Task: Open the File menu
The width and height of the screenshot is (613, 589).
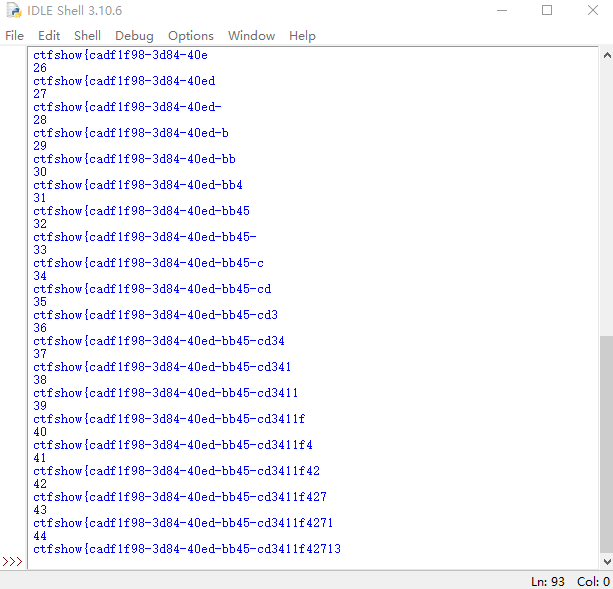Action: (14, 36)
